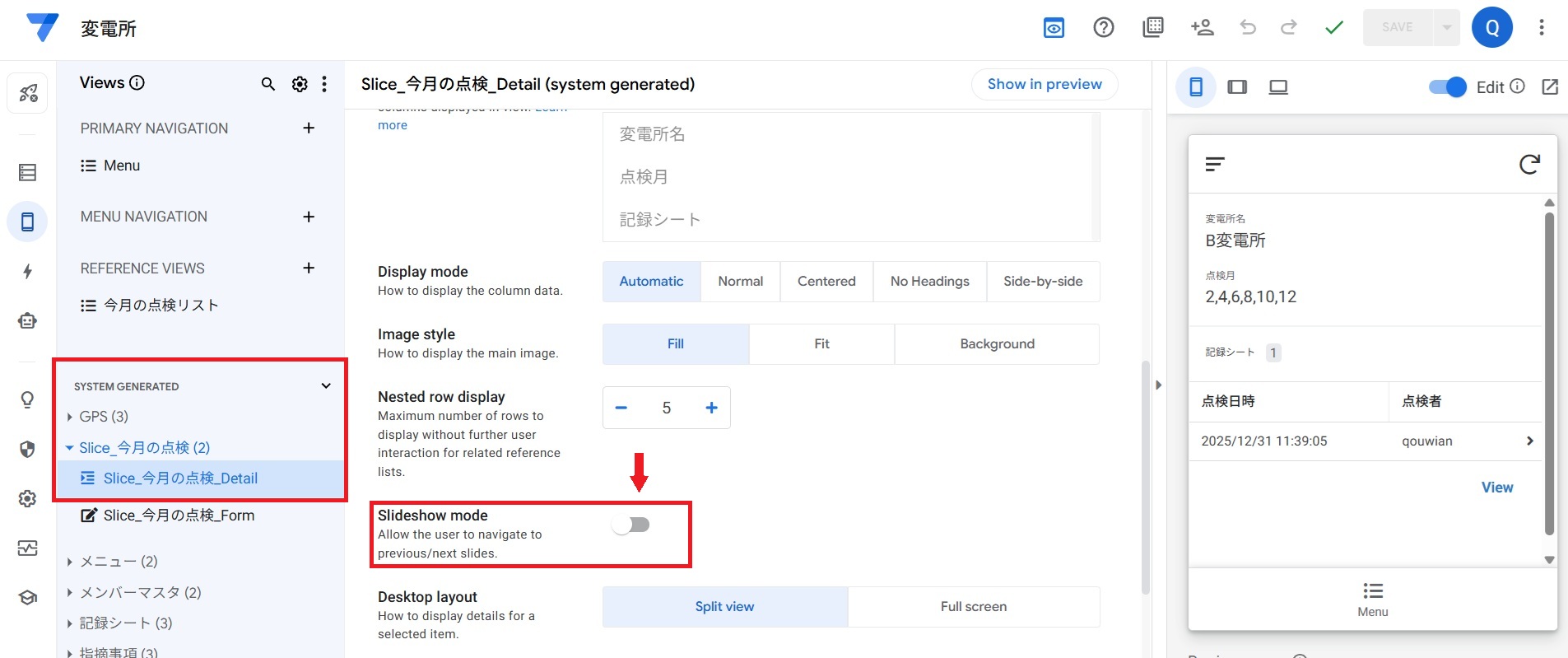Search views with the magnifier icon
The width and height of the screenshot is (1568, 658).
[268, 84]
